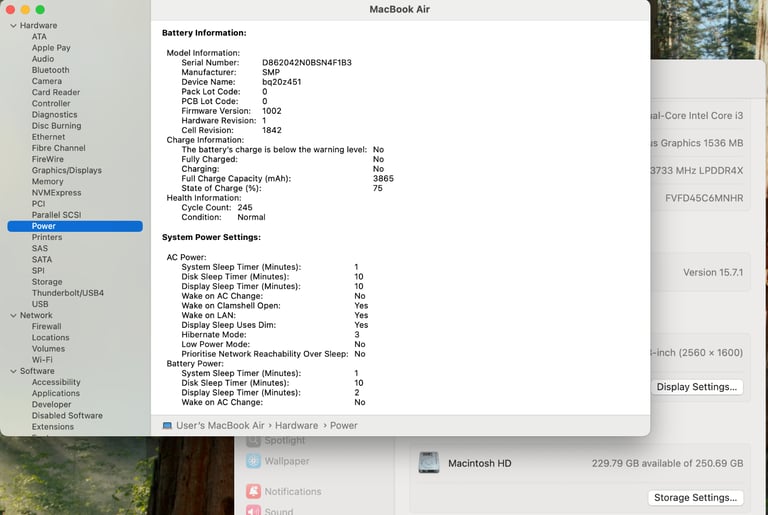Click the Macintosh HD drive icon
This screenshot has height=515, width=768.
pyautogui.click(x=429, y=463)
